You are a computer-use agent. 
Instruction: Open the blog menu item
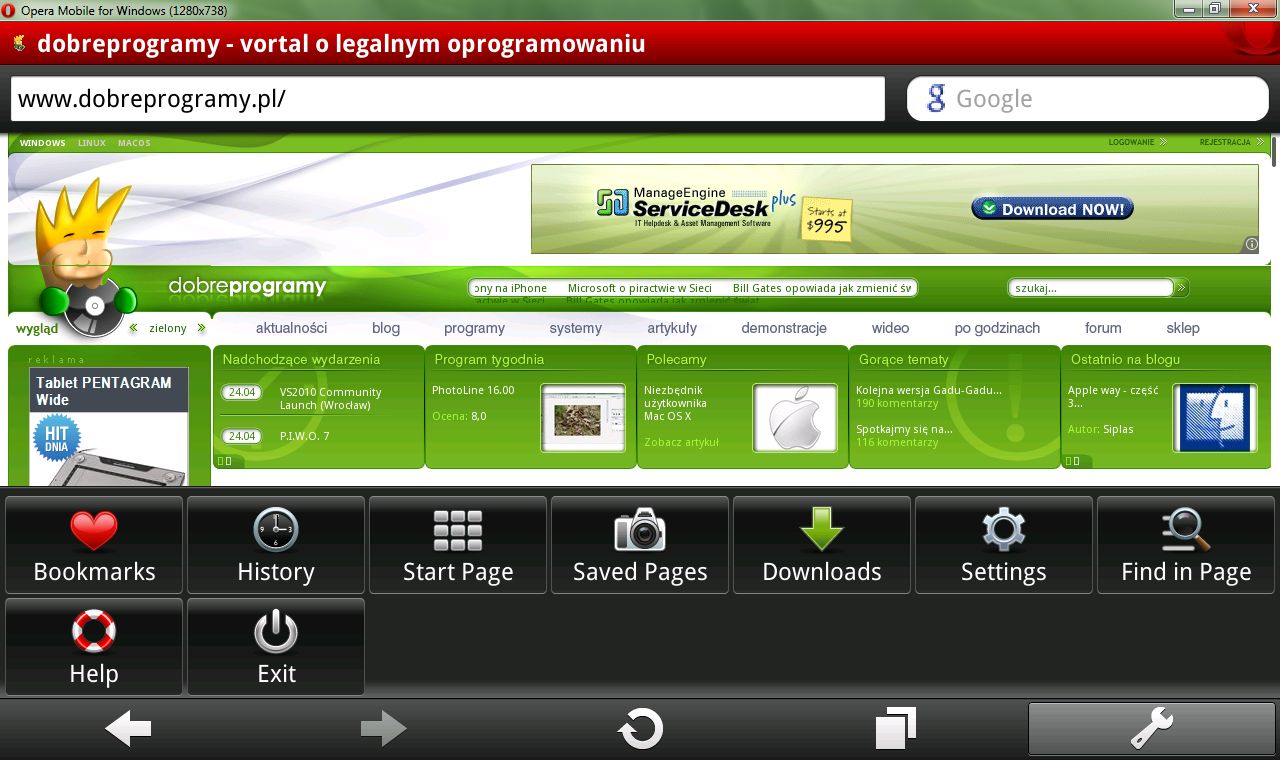click(386, 328)
